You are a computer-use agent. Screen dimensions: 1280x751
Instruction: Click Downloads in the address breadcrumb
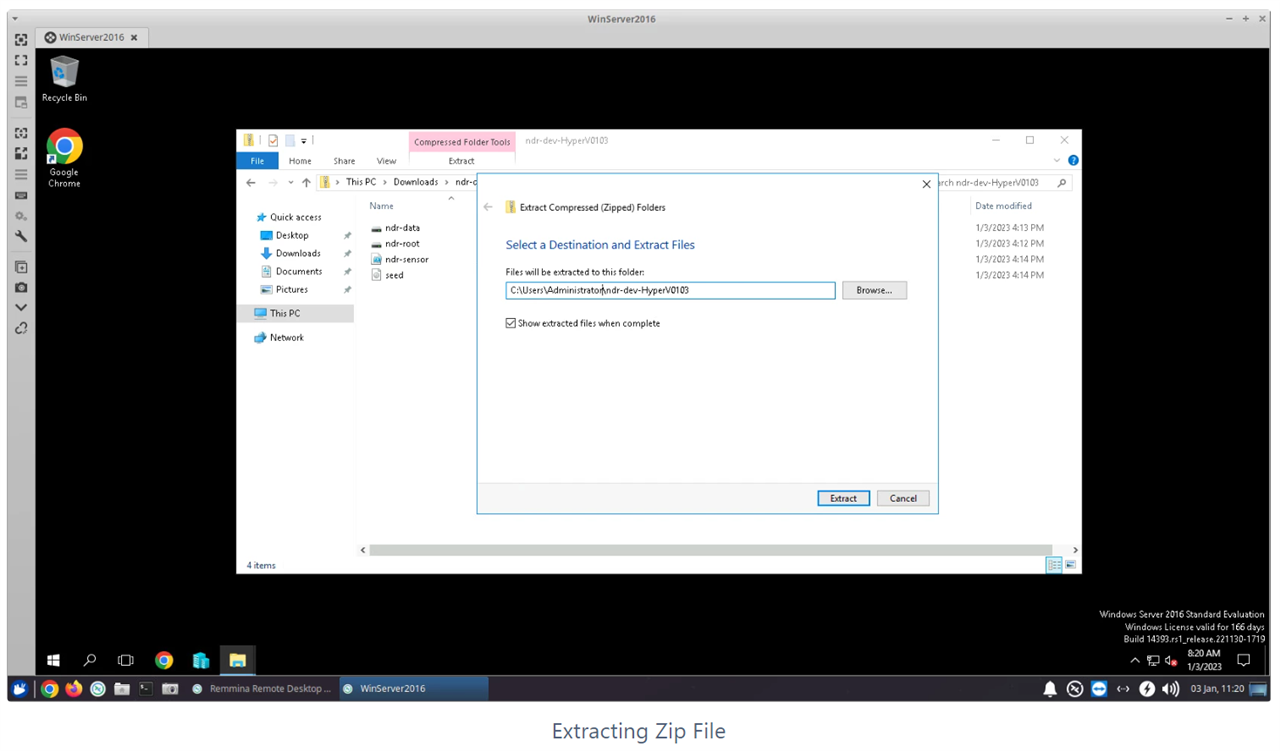click(x=416, y=182)
